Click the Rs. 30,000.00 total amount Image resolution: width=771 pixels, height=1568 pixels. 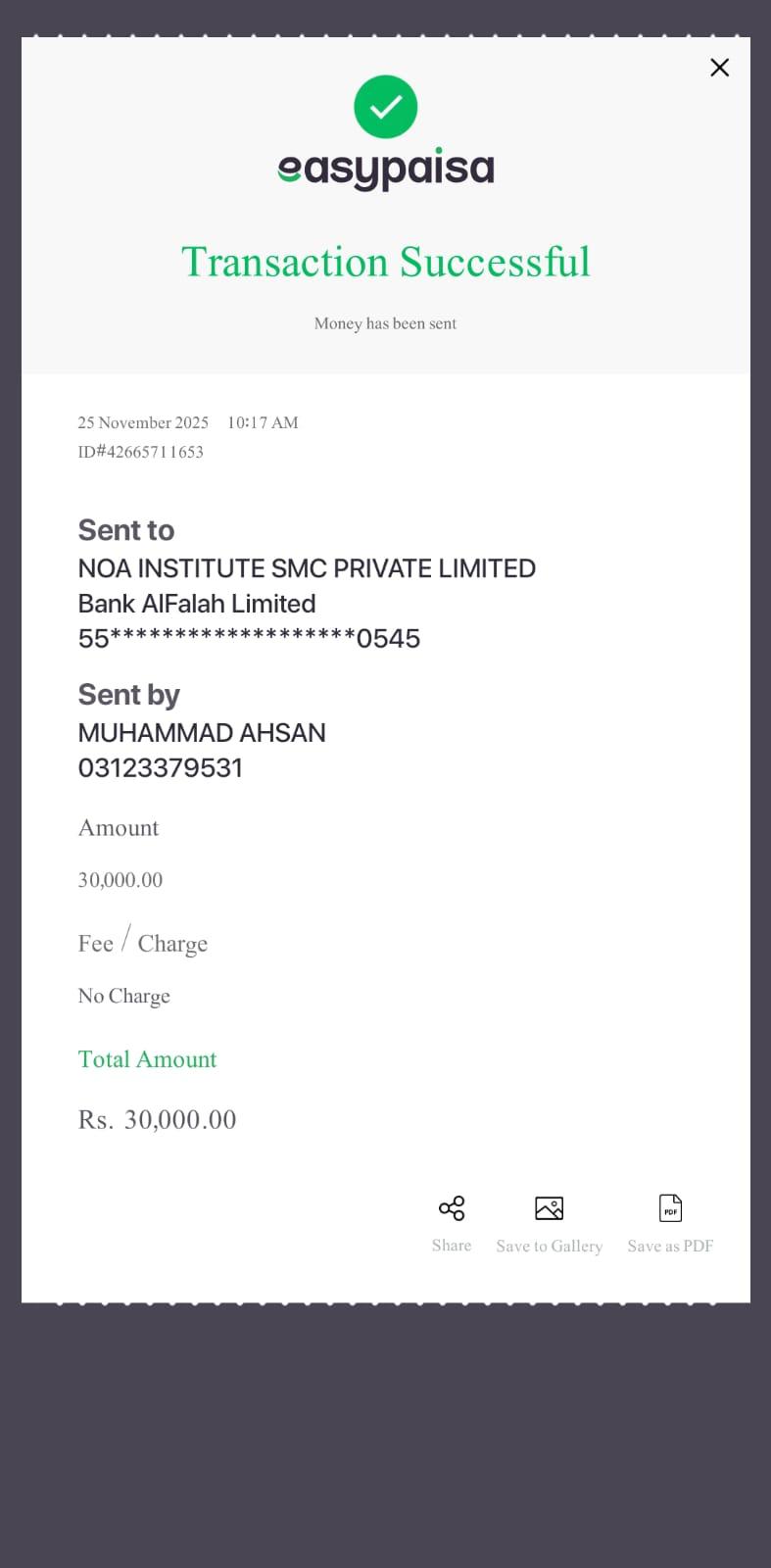click(x=158, y=1119)
